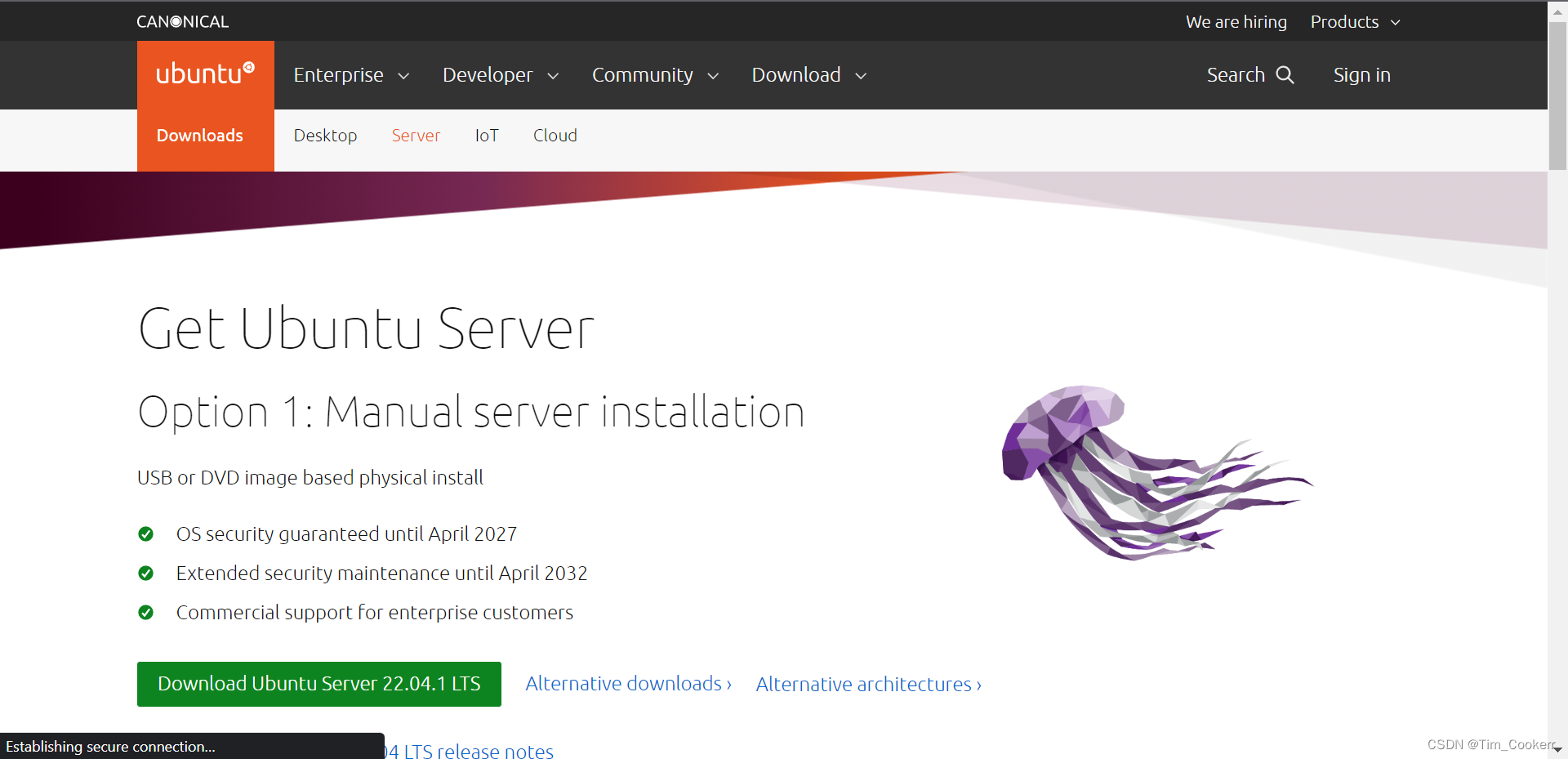Click Commercial support for enterprise customers
The image size is (1568, 759).
375,613
